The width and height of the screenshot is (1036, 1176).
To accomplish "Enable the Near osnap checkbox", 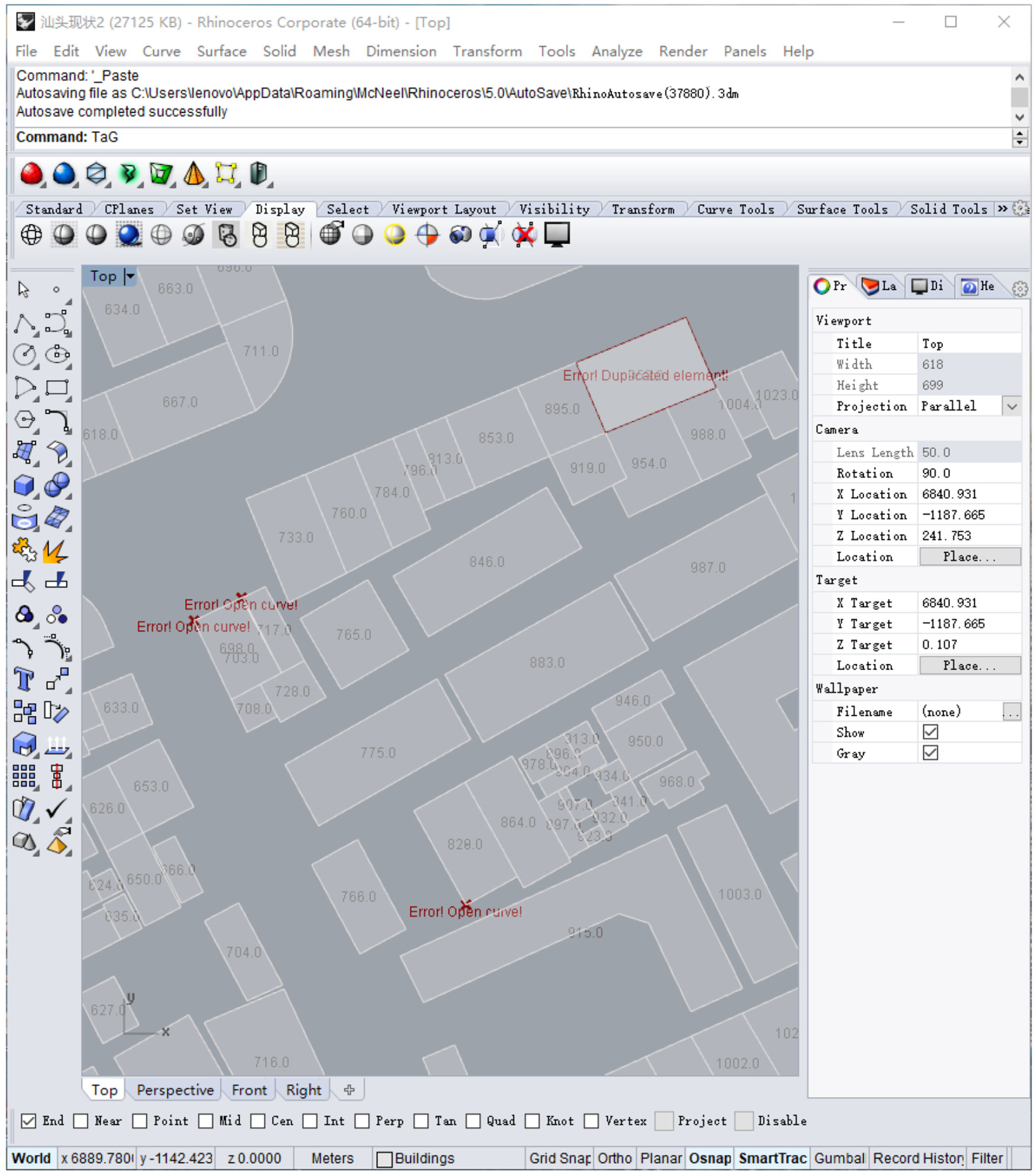I will (x=81, y=1120).
